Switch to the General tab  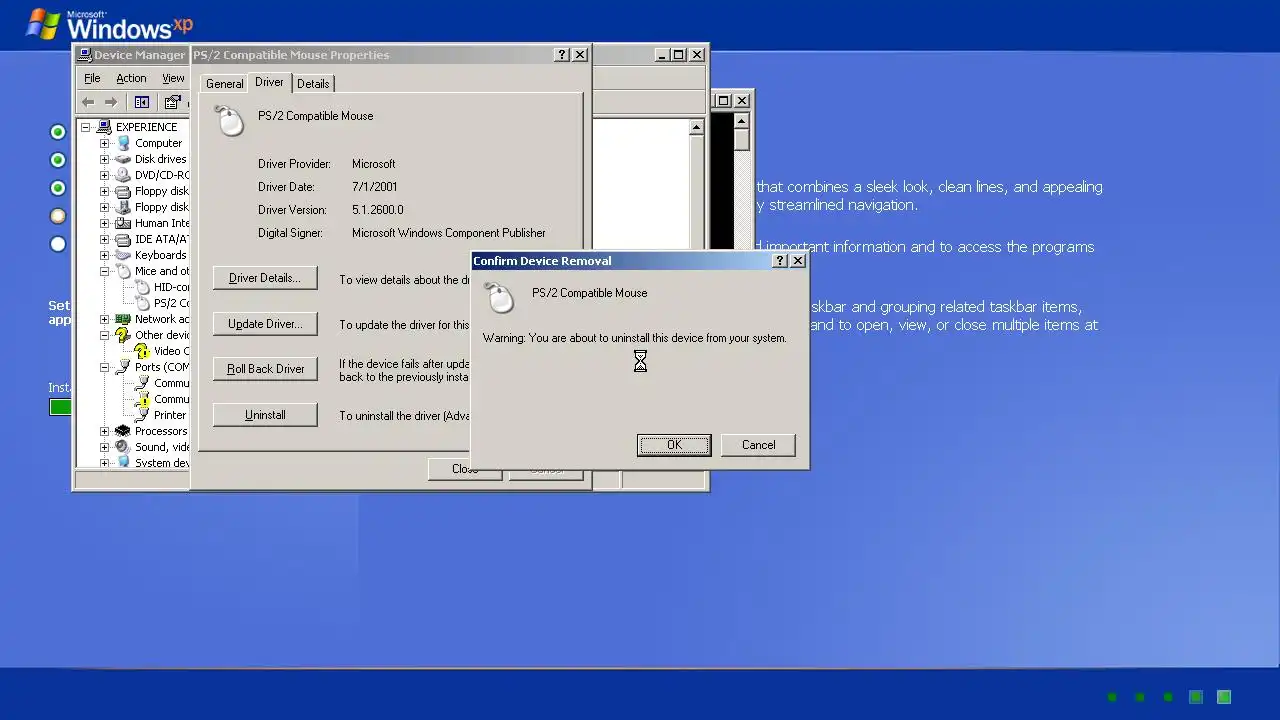click(x=224, y=84)
